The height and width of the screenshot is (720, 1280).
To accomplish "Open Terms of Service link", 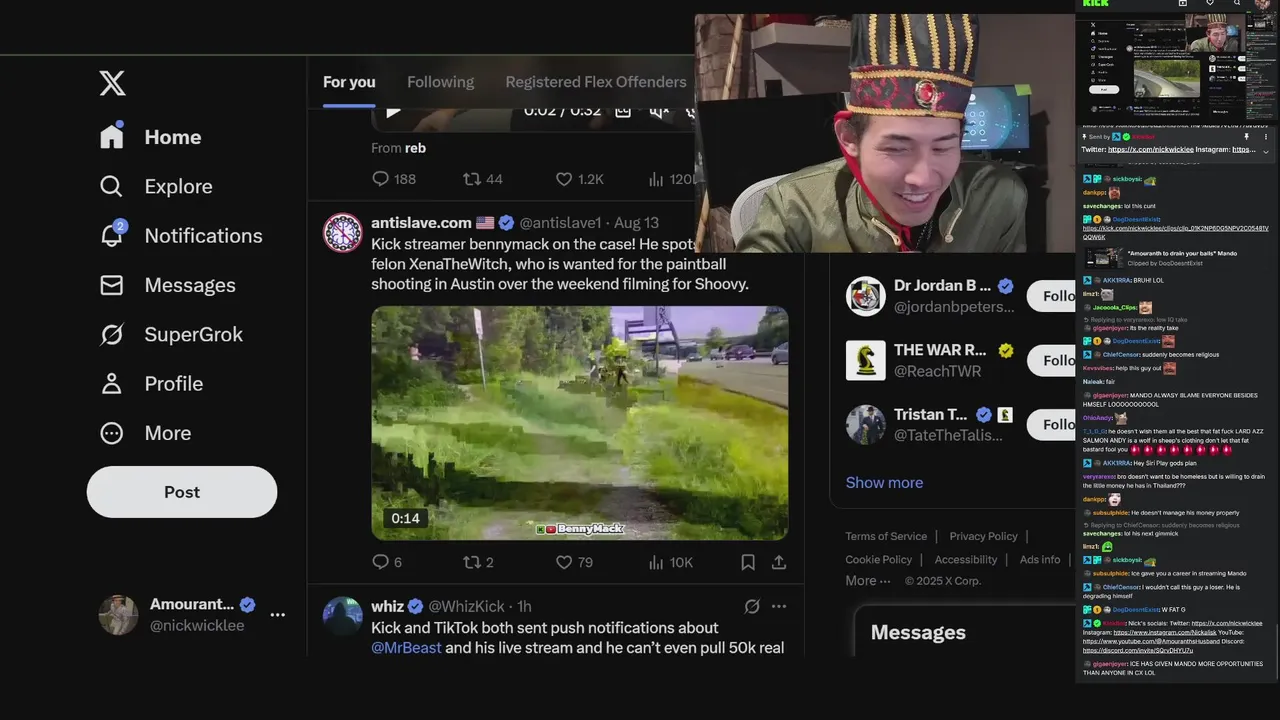I will tap(886, 536).
